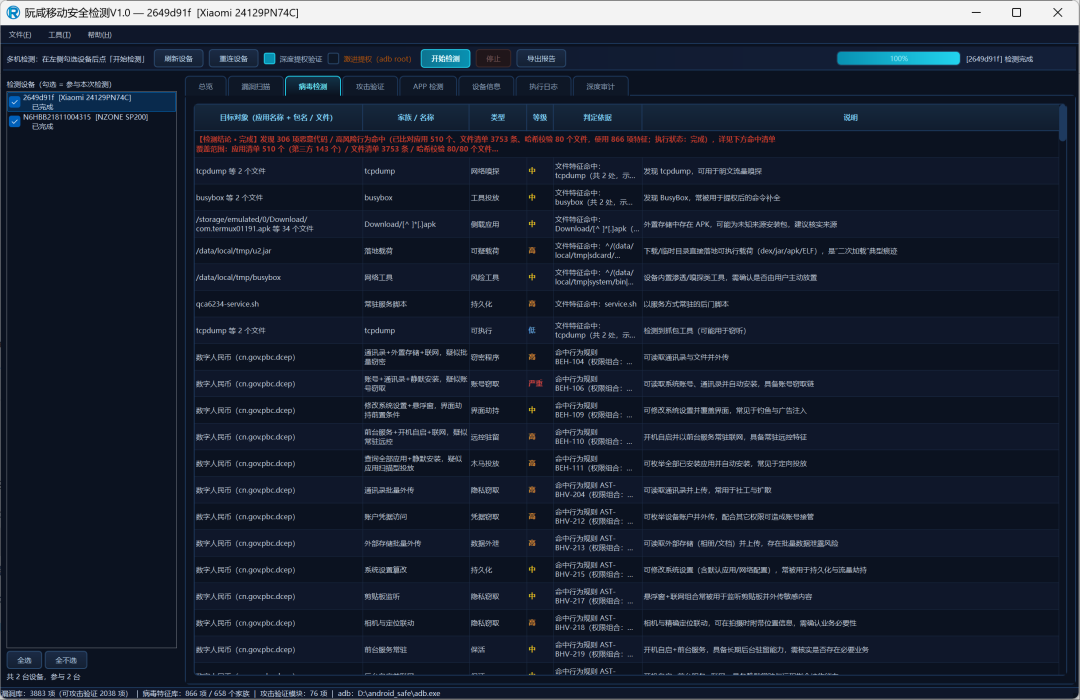Click the 100% detection progress bar

[x=898, y=59]
